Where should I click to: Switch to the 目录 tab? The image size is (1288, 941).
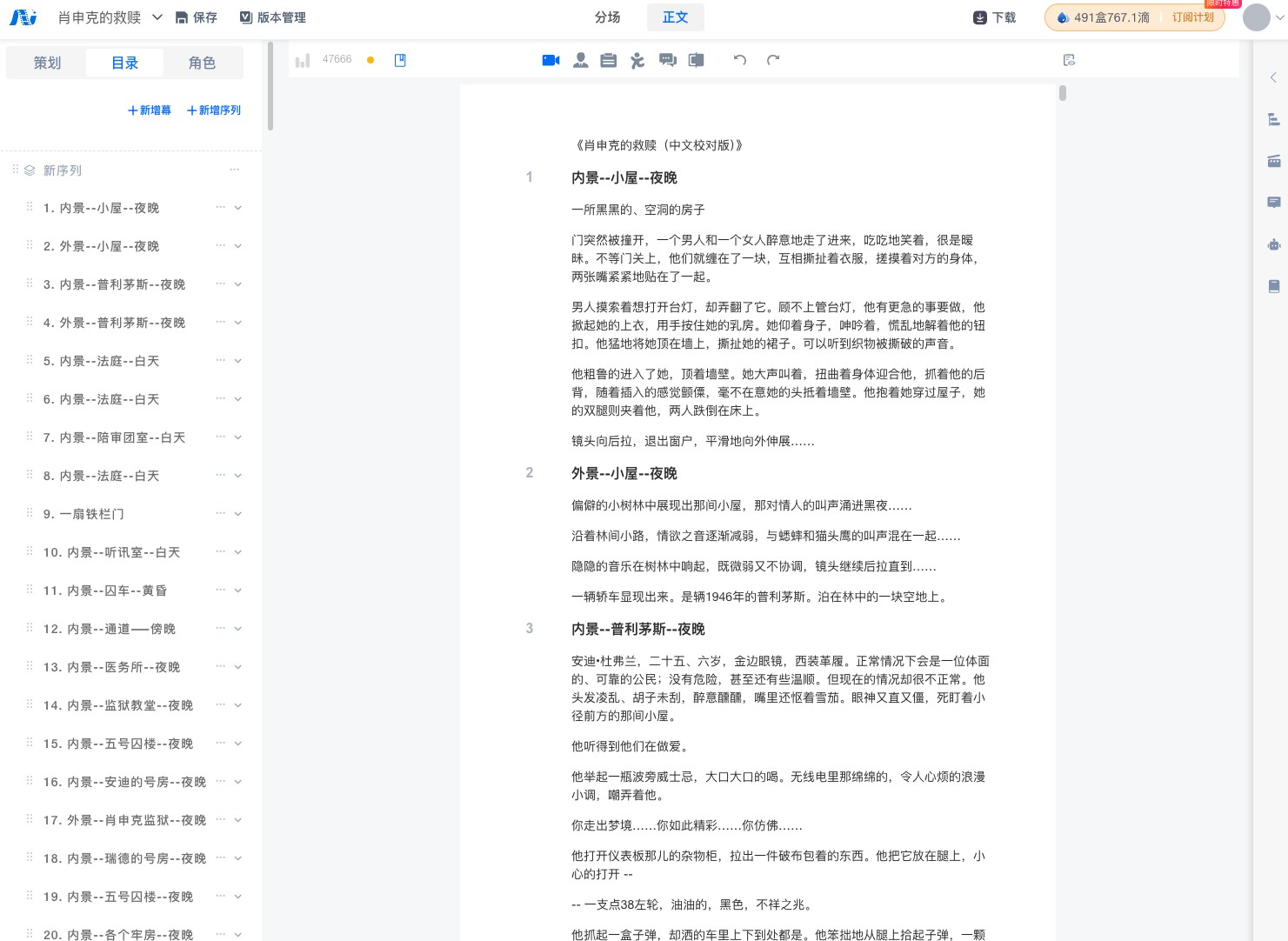point(124,63)
